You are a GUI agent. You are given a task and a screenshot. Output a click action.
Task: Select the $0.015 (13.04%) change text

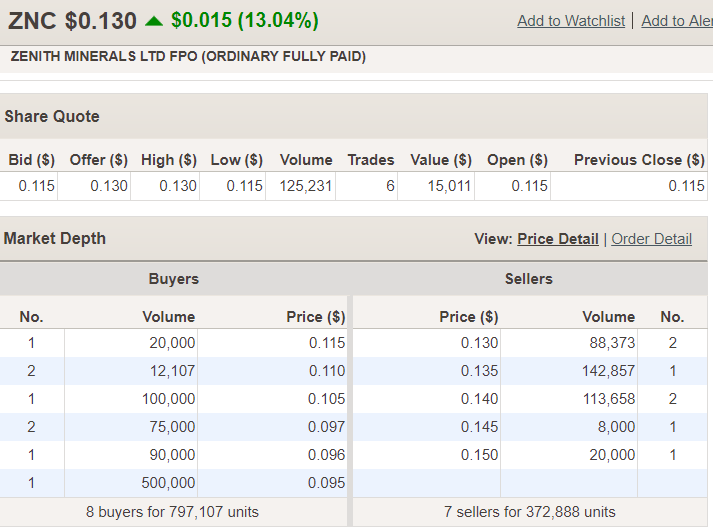(x=245, y=20)
